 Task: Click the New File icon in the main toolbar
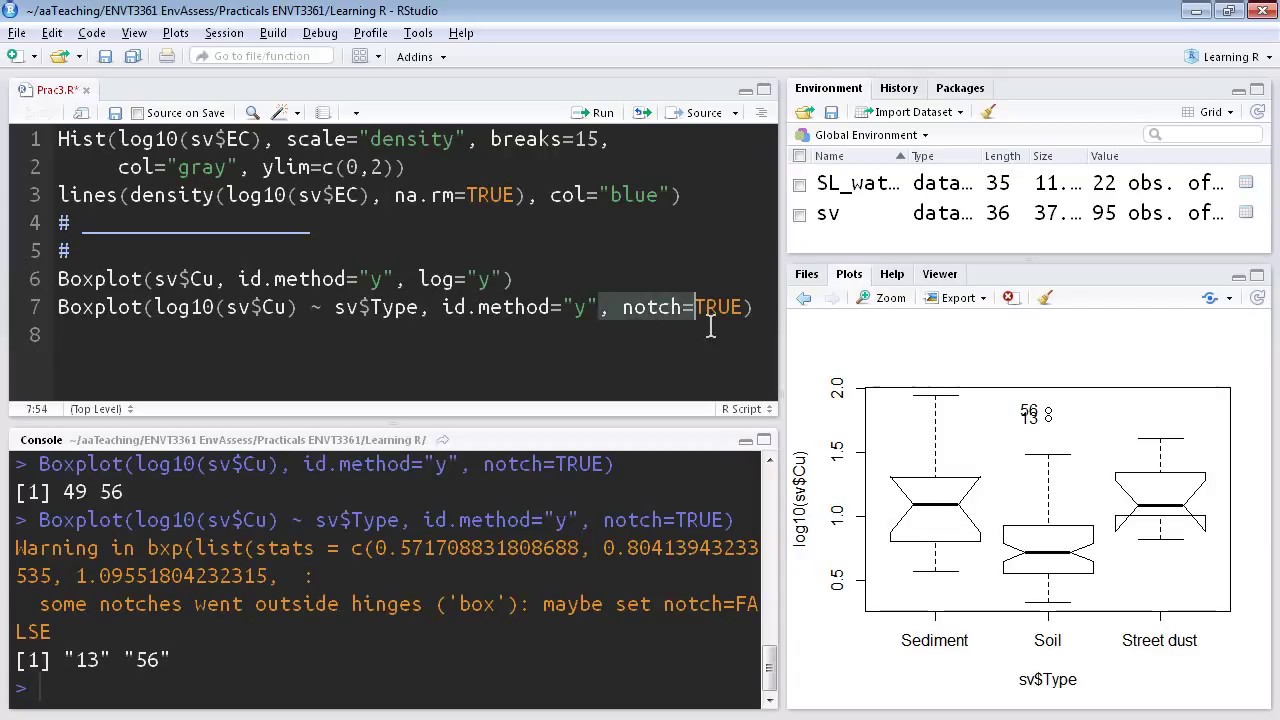coord(15,57)
